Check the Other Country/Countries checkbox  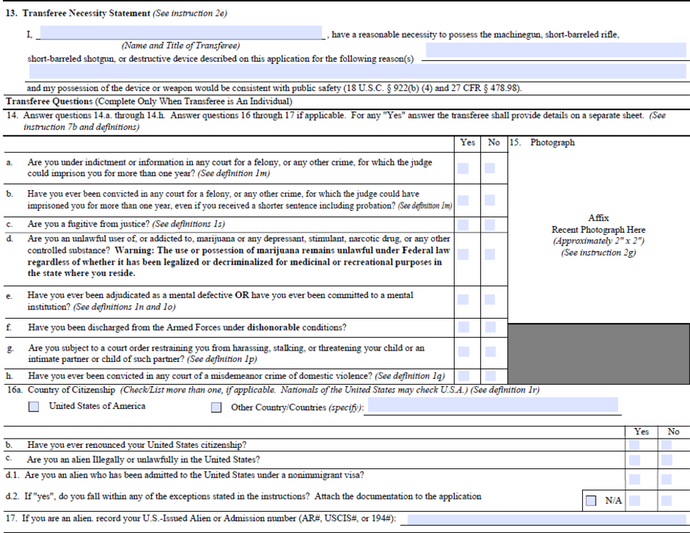point(216,407)
